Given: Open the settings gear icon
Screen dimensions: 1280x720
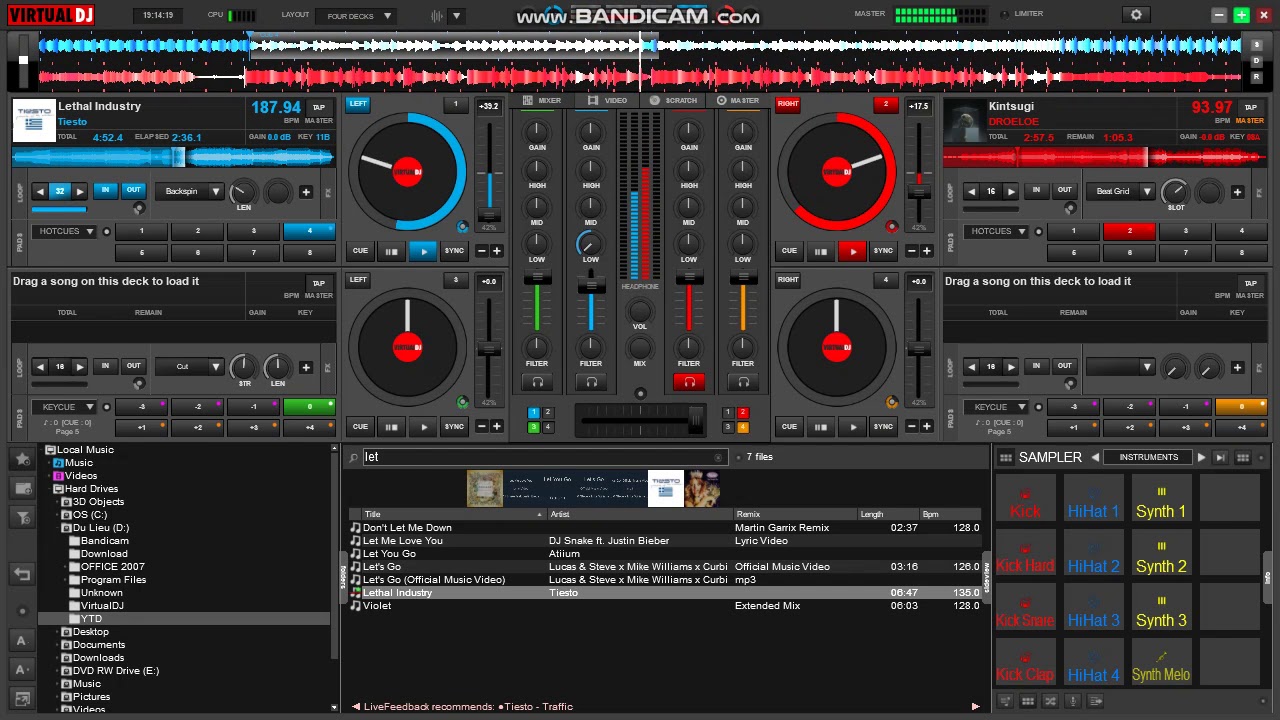Looking at the screenshot, I should (x=1136, y=15).
